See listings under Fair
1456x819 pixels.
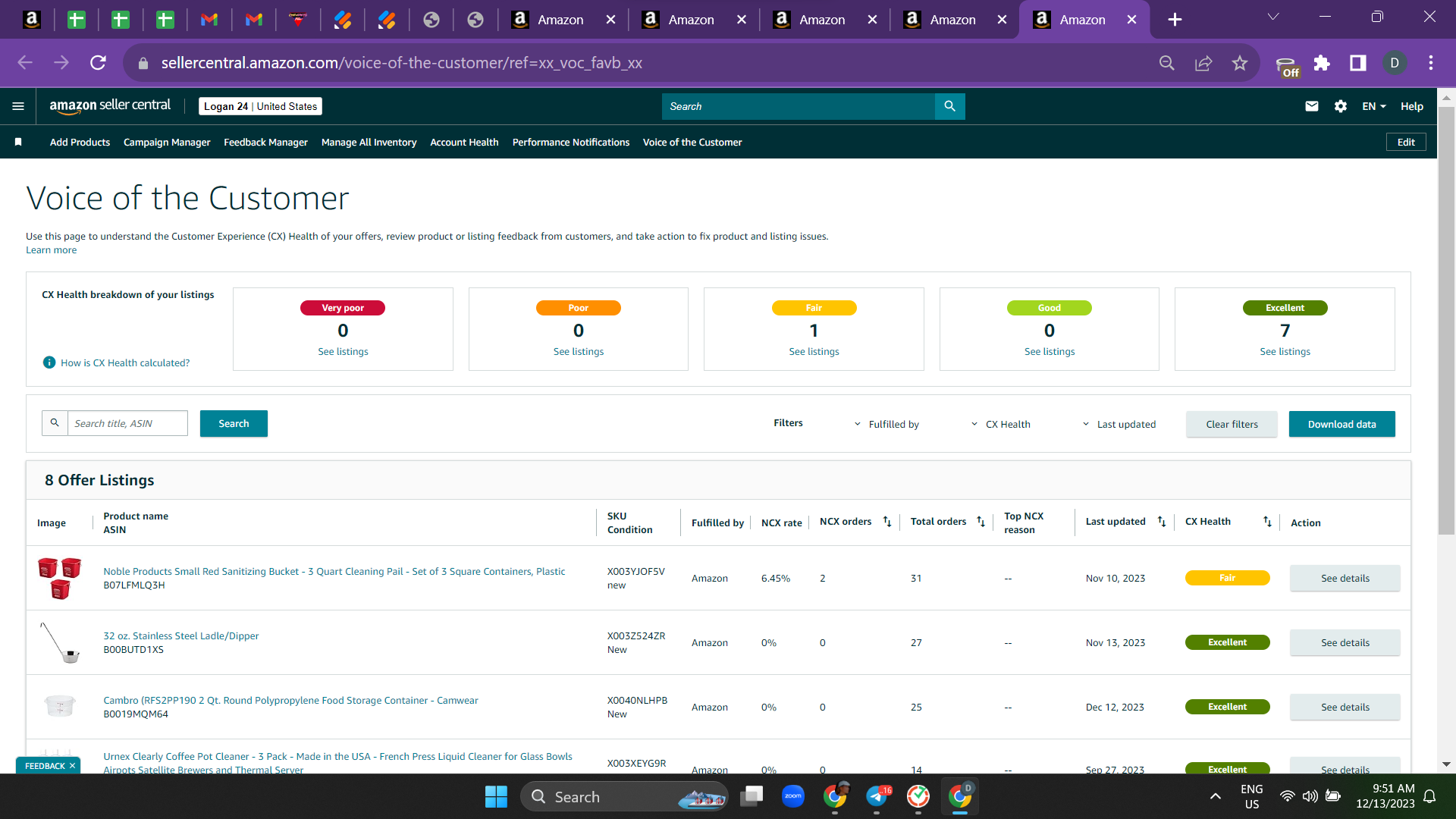coord(814,351)
